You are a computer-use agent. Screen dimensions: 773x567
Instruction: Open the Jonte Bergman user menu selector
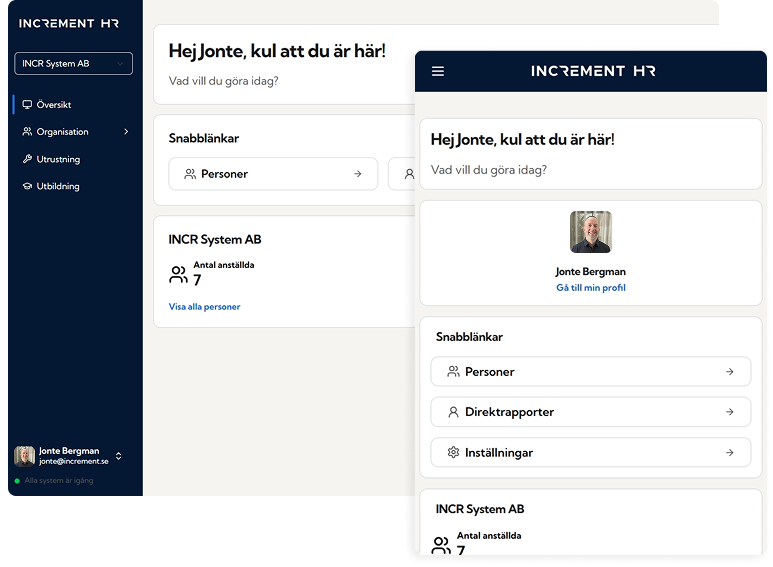point(118,456)
